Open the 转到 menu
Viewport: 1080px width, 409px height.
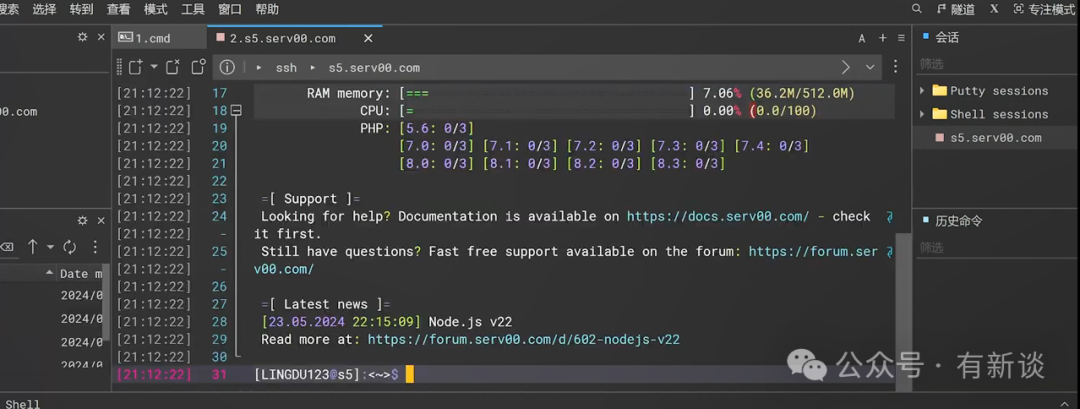(x=81, y=9)
